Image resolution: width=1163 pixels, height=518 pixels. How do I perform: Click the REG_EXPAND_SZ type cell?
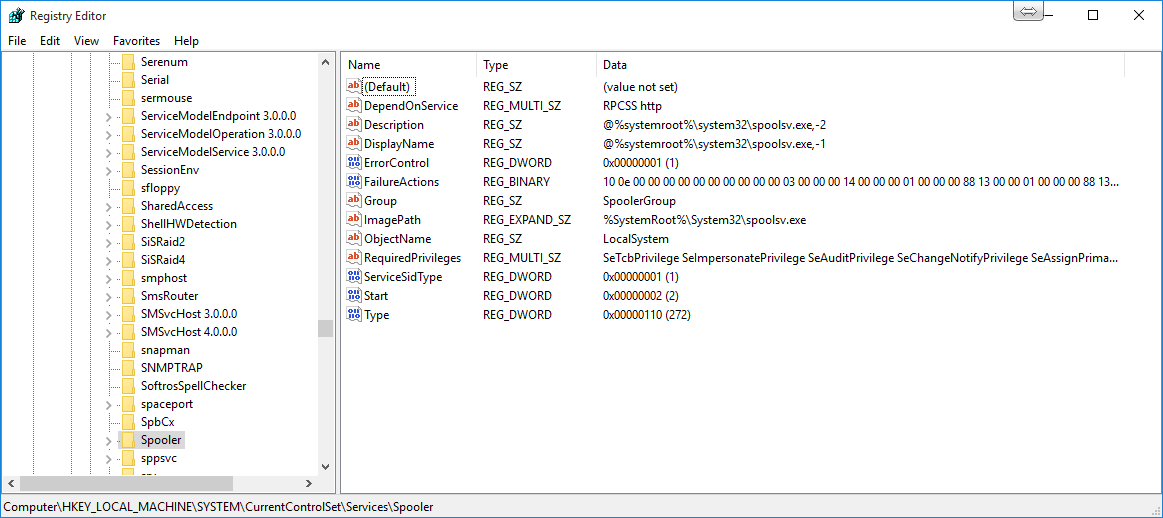[527, 220]
